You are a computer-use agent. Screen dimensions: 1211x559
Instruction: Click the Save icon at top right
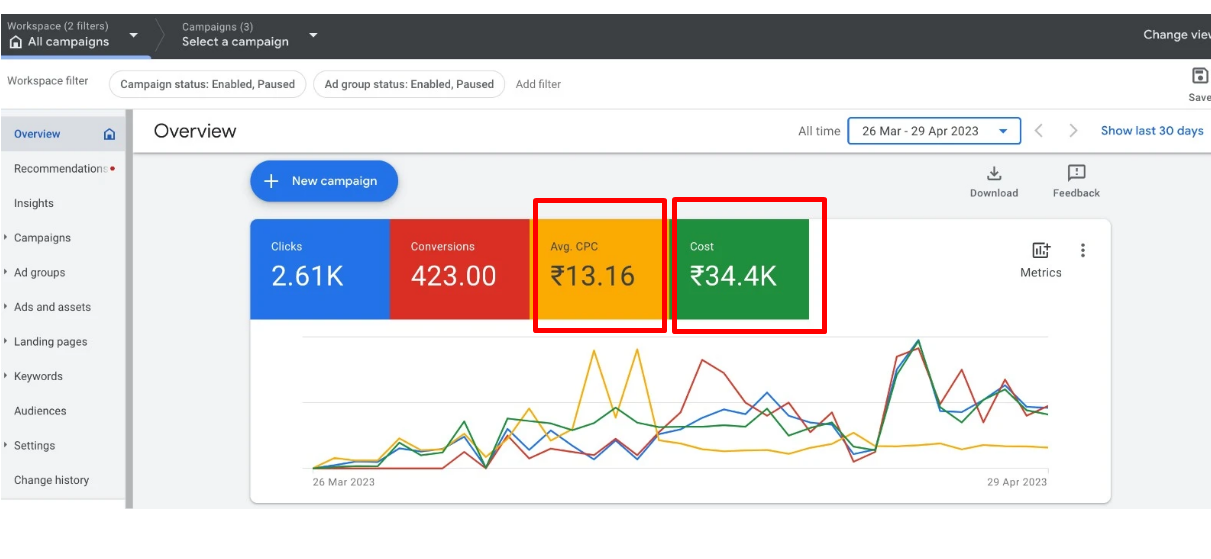pos(1200,77)
